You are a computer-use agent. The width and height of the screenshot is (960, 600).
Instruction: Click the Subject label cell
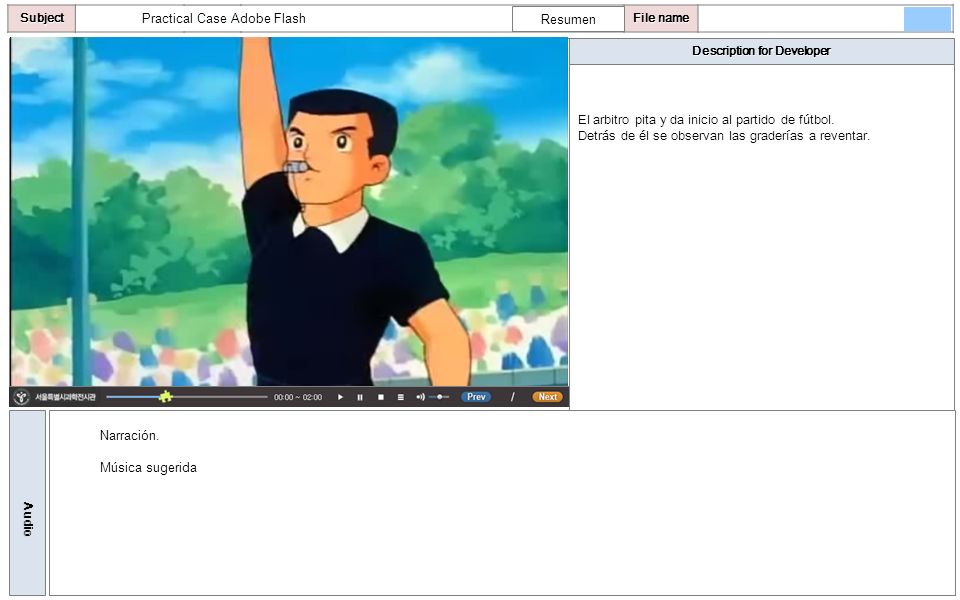click(42, 18)
